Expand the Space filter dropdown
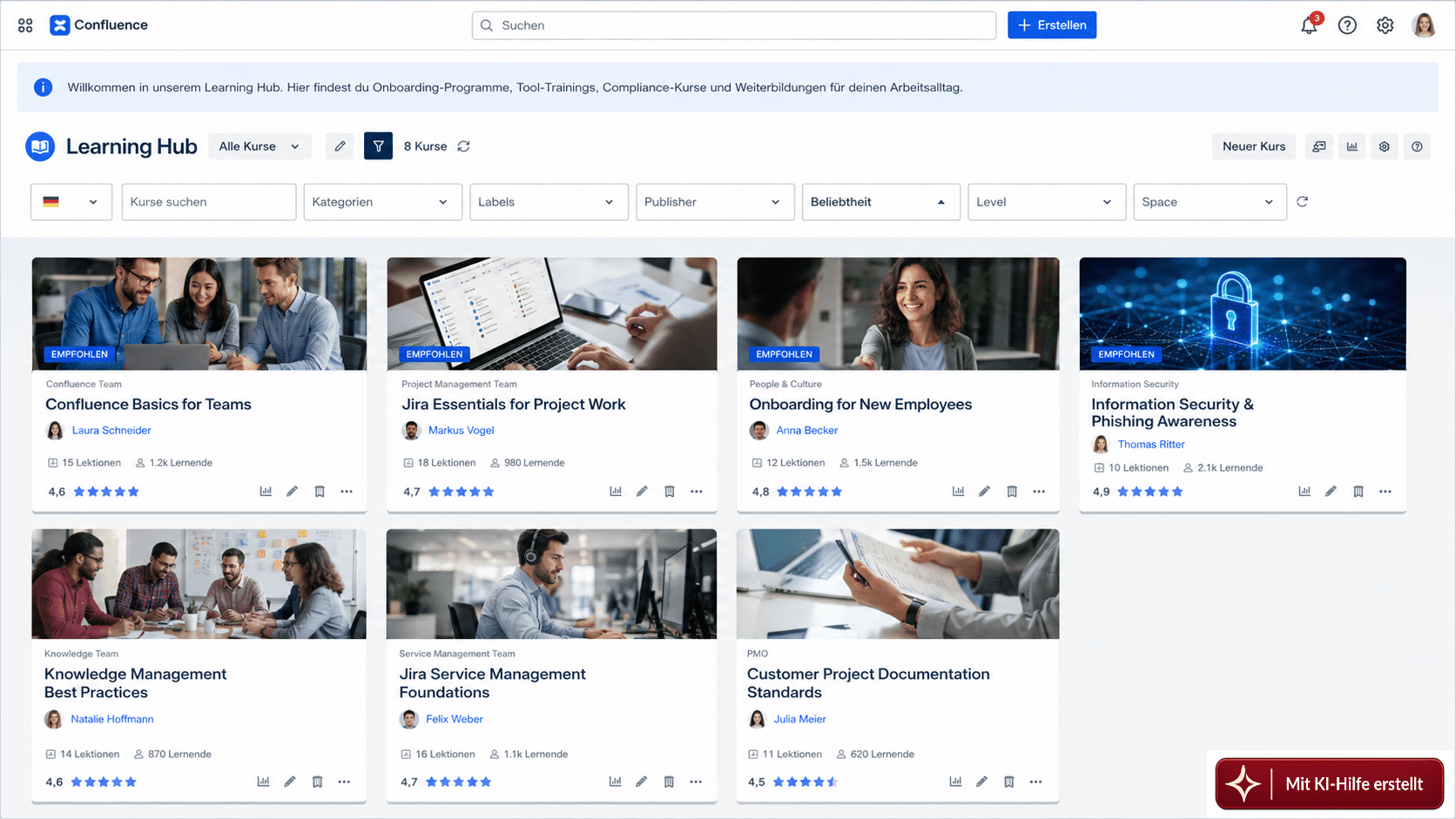 pyautogui.click(x=1210, y=202)
